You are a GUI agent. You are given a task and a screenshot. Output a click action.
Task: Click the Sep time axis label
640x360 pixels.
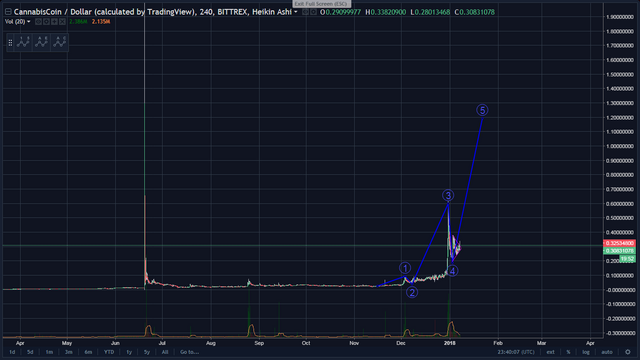pyautogui.click(x=259, y=343)
